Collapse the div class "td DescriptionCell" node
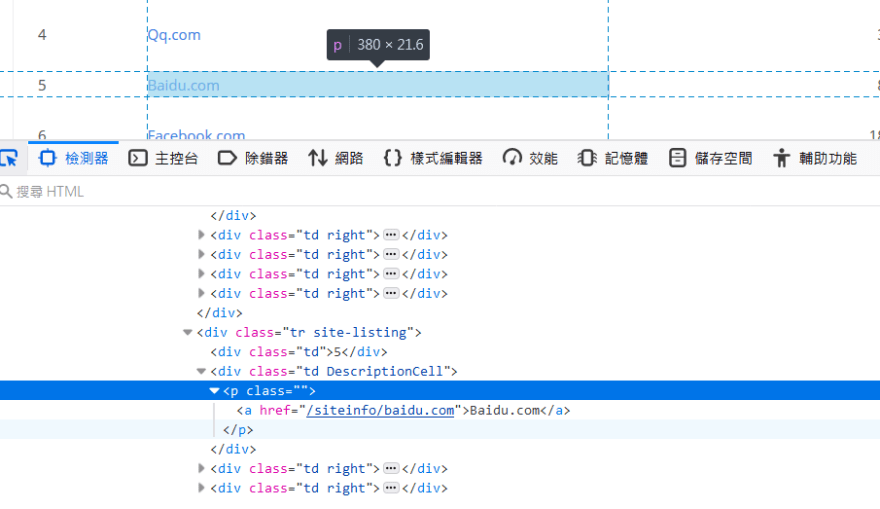 click(x=201, y=371)
